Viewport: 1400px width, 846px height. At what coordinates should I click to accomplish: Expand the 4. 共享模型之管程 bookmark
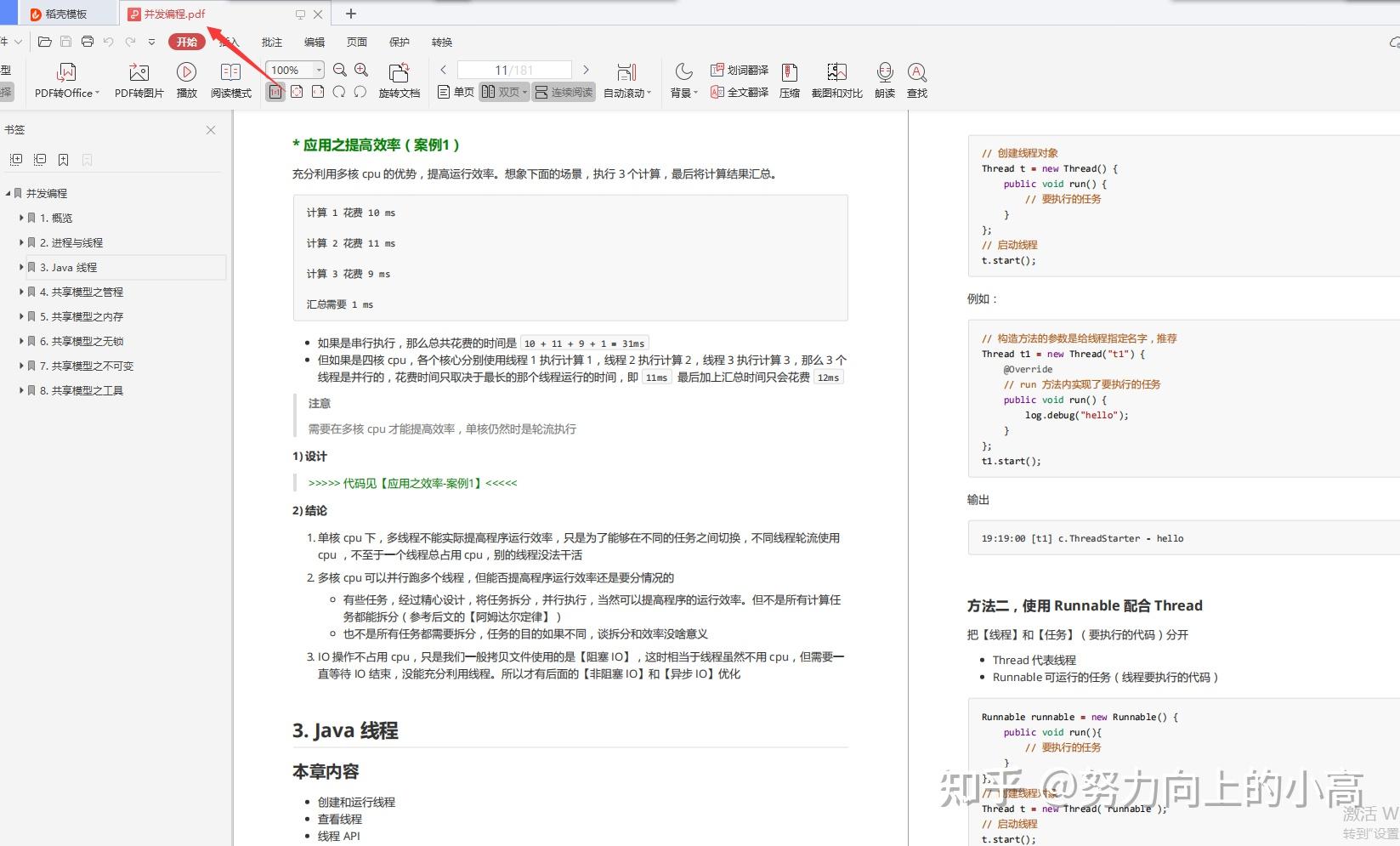click(21, 292)
